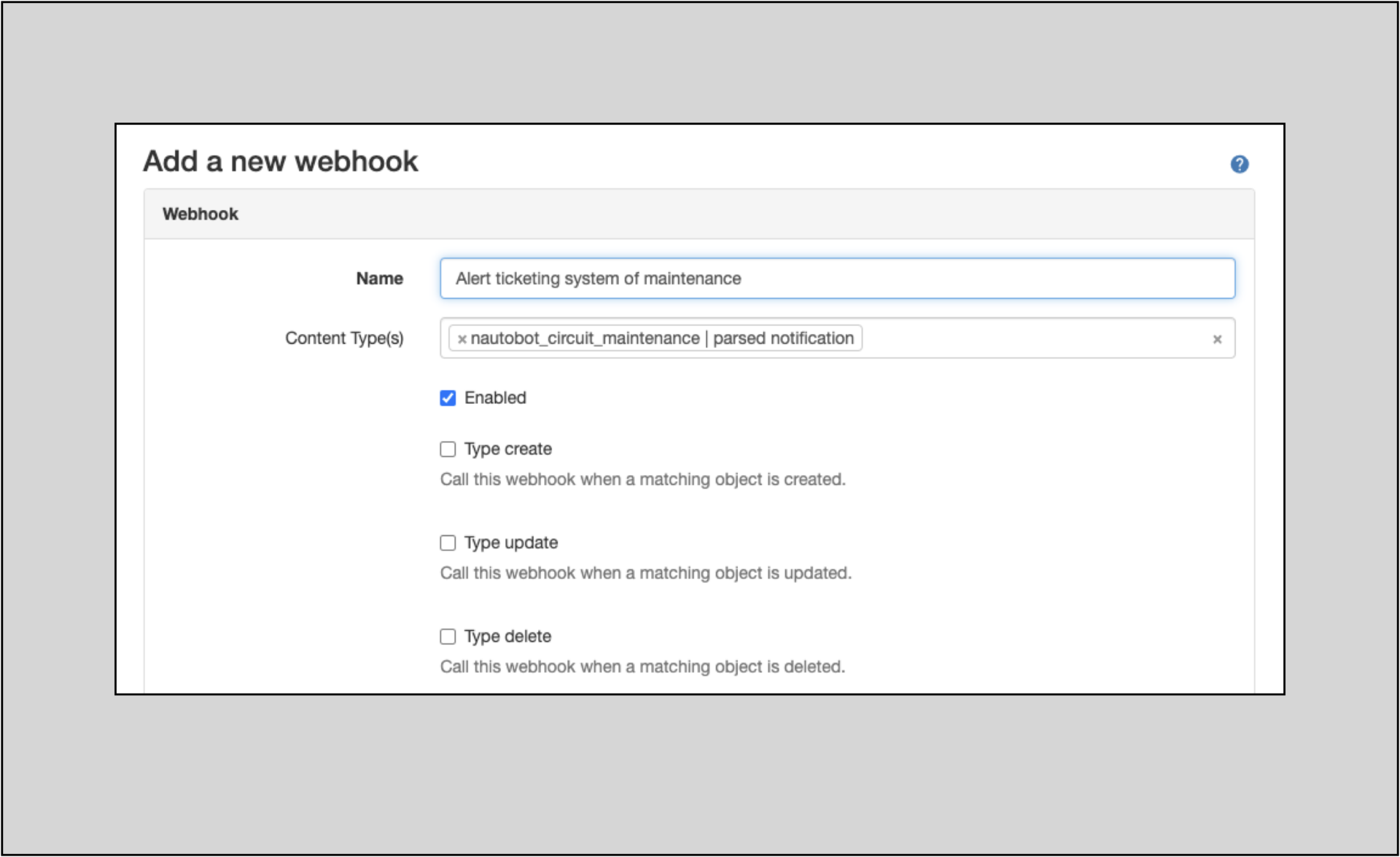Disable the Enabled checkbox
The height and width of the screenshot is (857, 1400).
coord(447,398)
